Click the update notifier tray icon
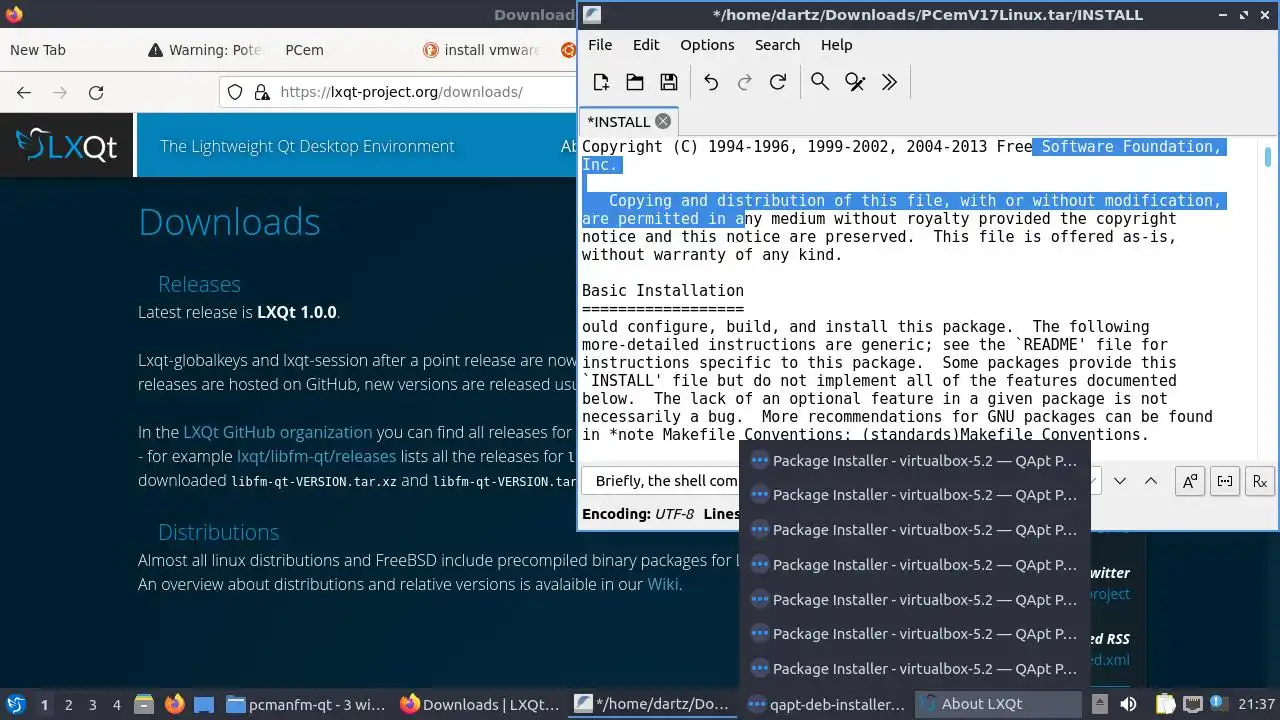1280x720 pixels. click(x=1221, y=704)
